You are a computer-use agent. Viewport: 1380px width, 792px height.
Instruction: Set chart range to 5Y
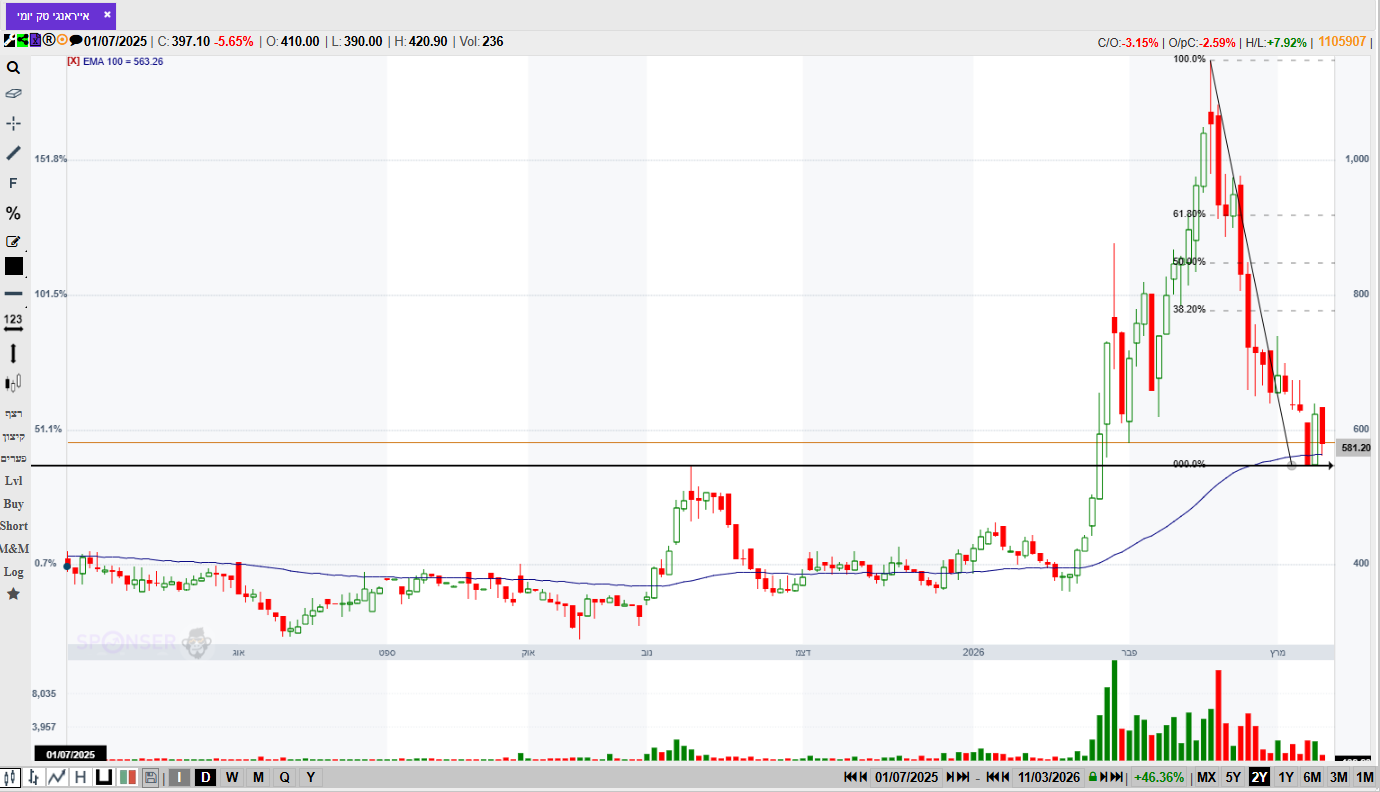point(1233,777)
